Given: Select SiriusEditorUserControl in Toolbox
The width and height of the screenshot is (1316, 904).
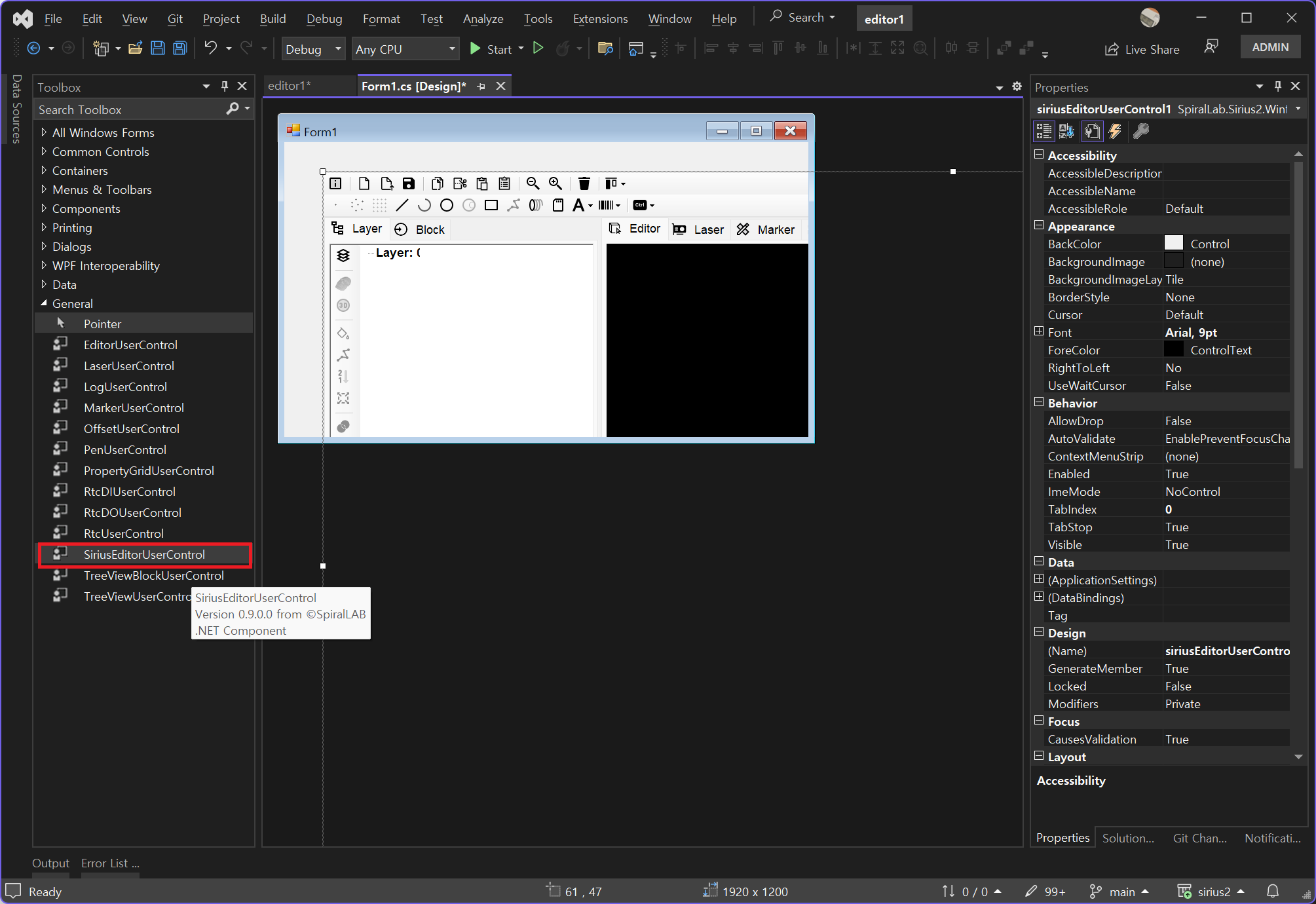Looking at the screenshot, I should click(144, 555).
